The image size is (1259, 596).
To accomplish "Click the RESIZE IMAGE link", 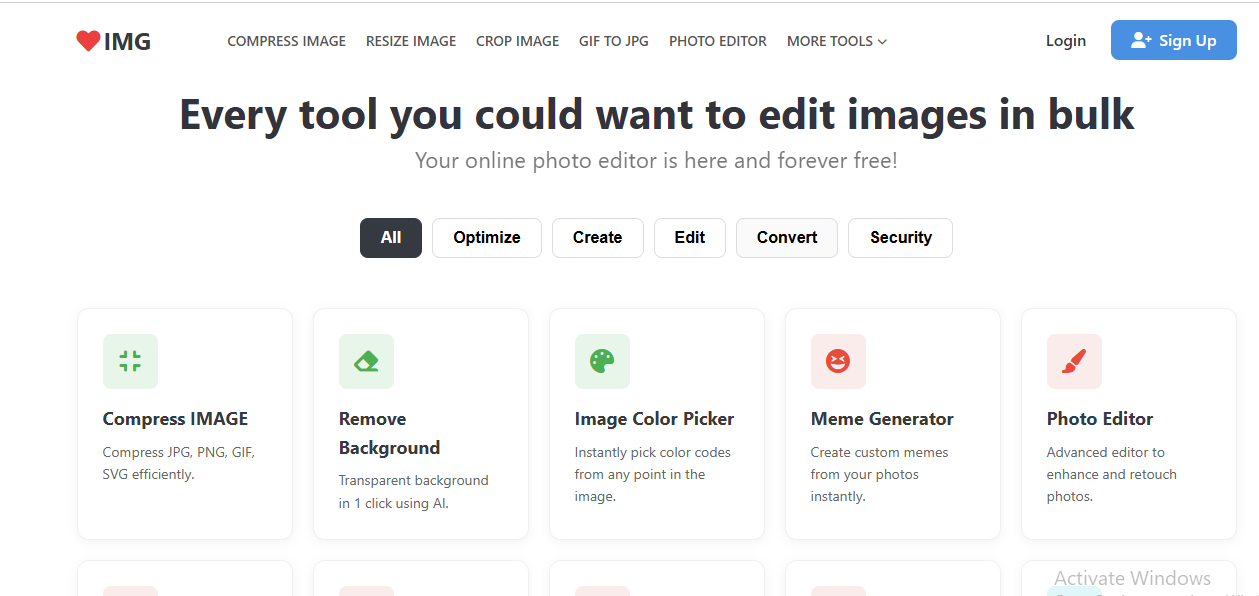I will [410, 41].
